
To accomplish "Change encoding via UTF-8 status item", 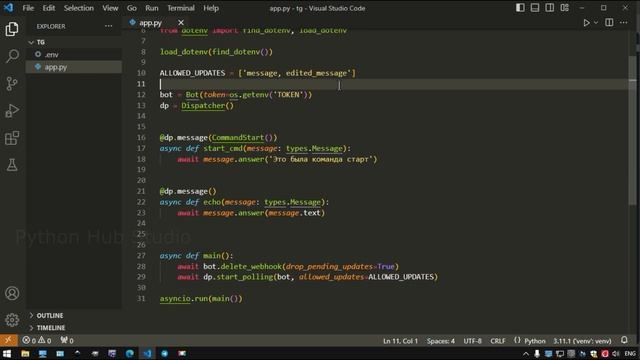I will 473,341.
